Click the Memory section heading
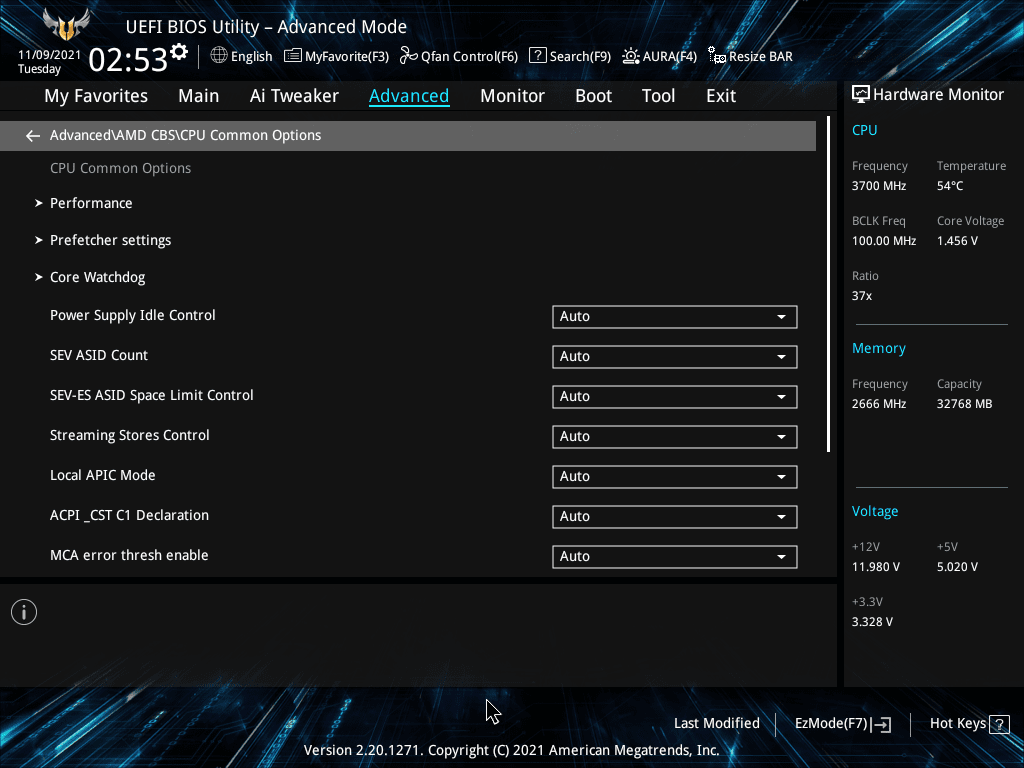The image size is (1024, 768). (878, 349)
